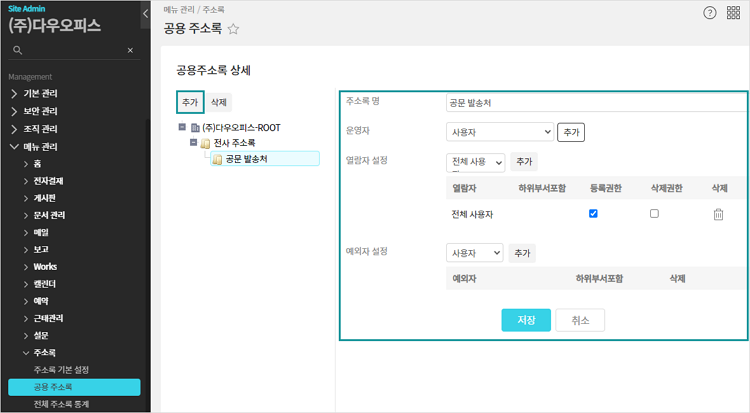Click the 취소 button

click(580, 320)
